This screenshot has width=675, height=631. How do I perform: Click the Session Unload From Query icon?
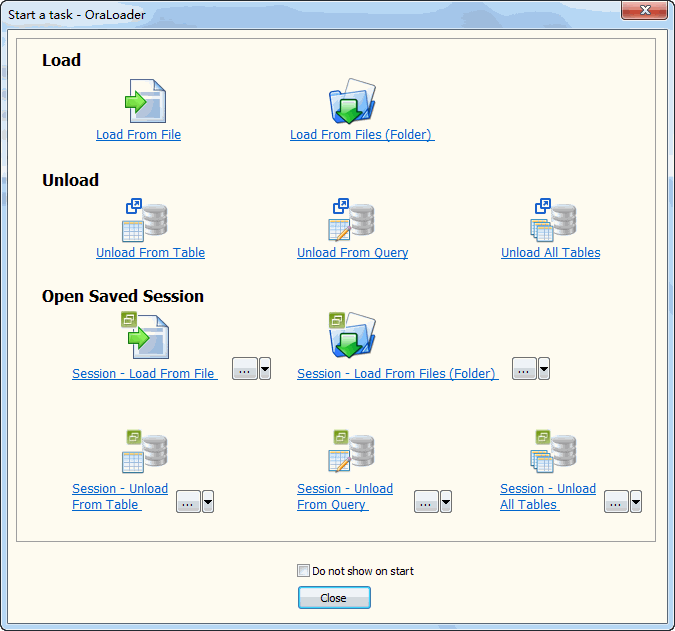351,452
